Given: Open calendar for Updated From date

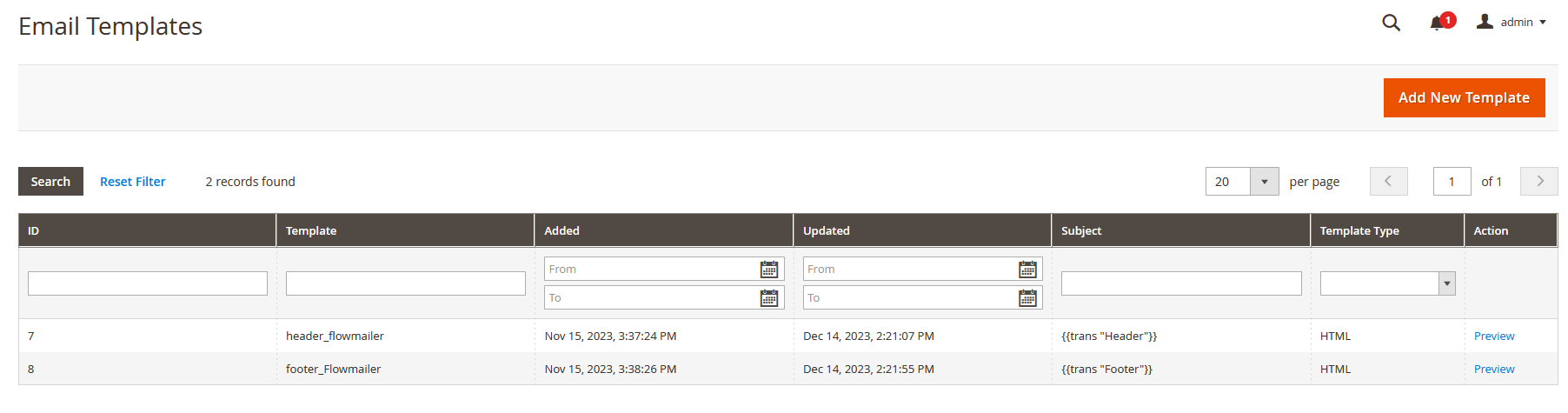Looking at the screenshot, I should [x=1027, y=270].
